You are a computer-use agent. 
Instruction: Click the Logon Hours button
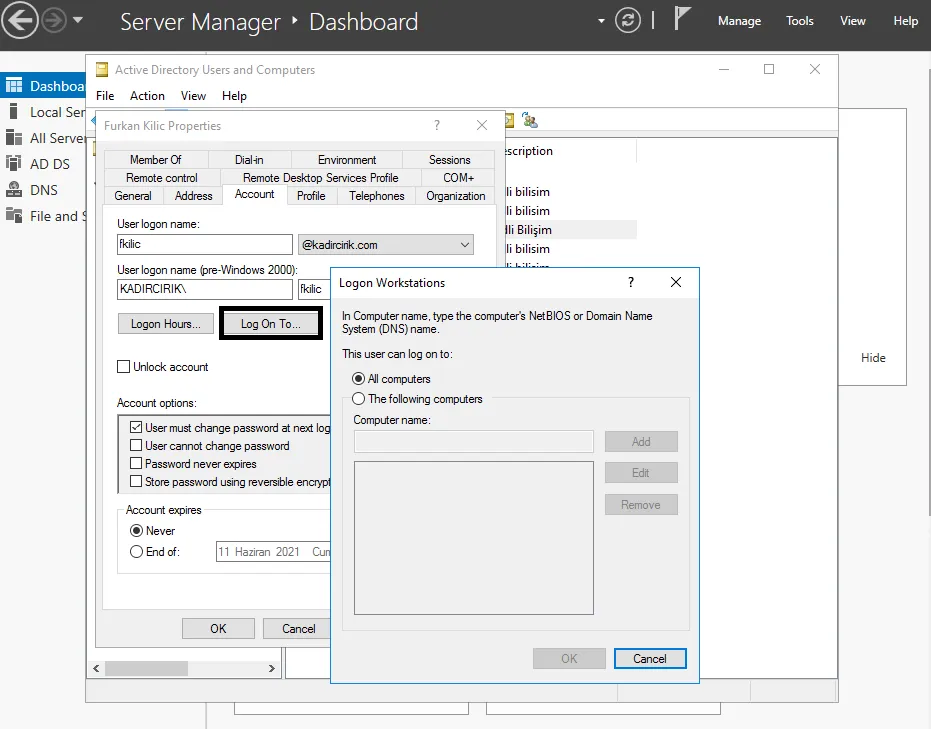166,324
